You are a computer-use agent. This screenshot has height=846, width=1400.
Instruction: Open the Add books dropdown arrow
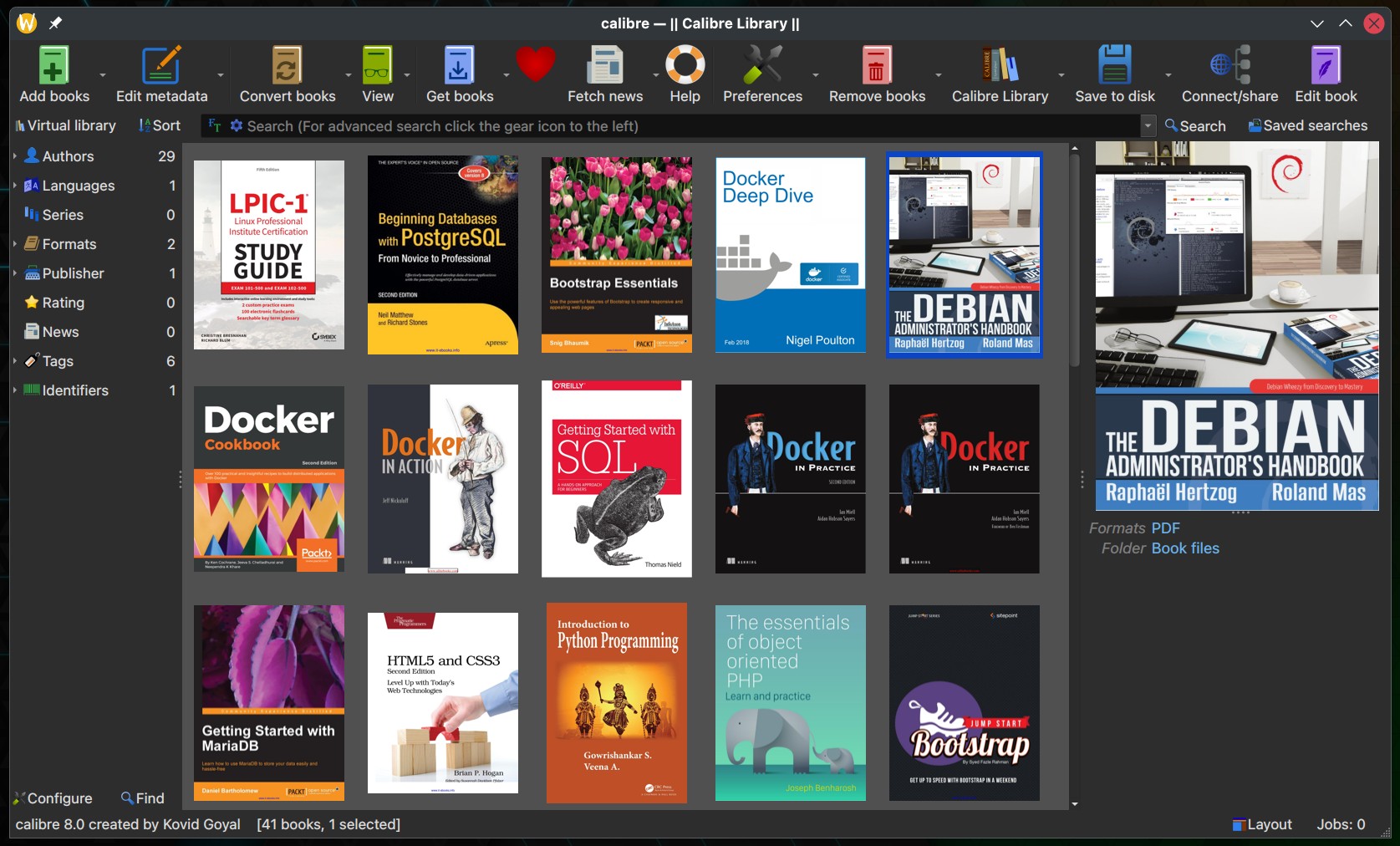103,75
